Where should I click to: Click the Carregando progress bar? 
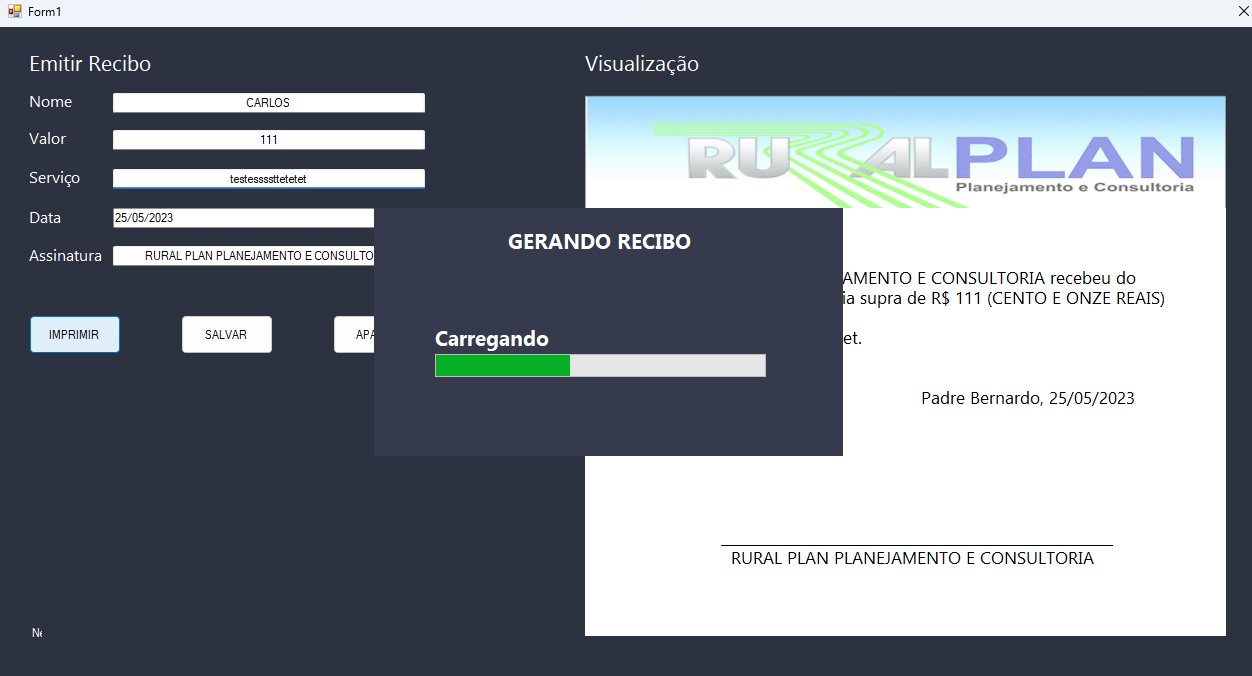(599, 365)
